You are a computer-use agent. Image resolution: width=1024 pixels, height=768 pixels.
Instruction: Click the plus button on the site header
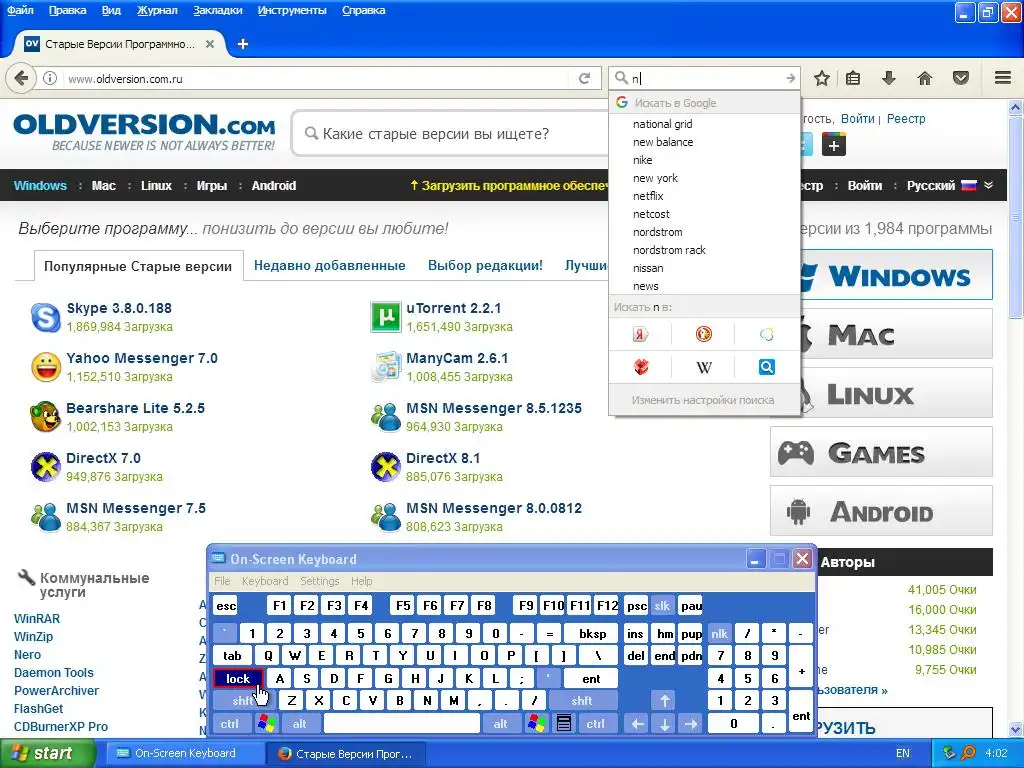833,145
